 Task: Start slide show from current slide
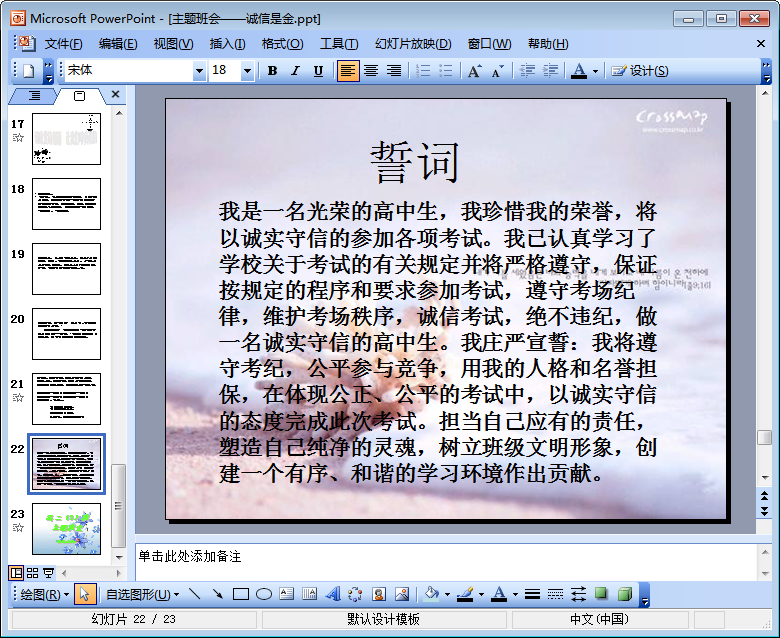coord(48,573)
